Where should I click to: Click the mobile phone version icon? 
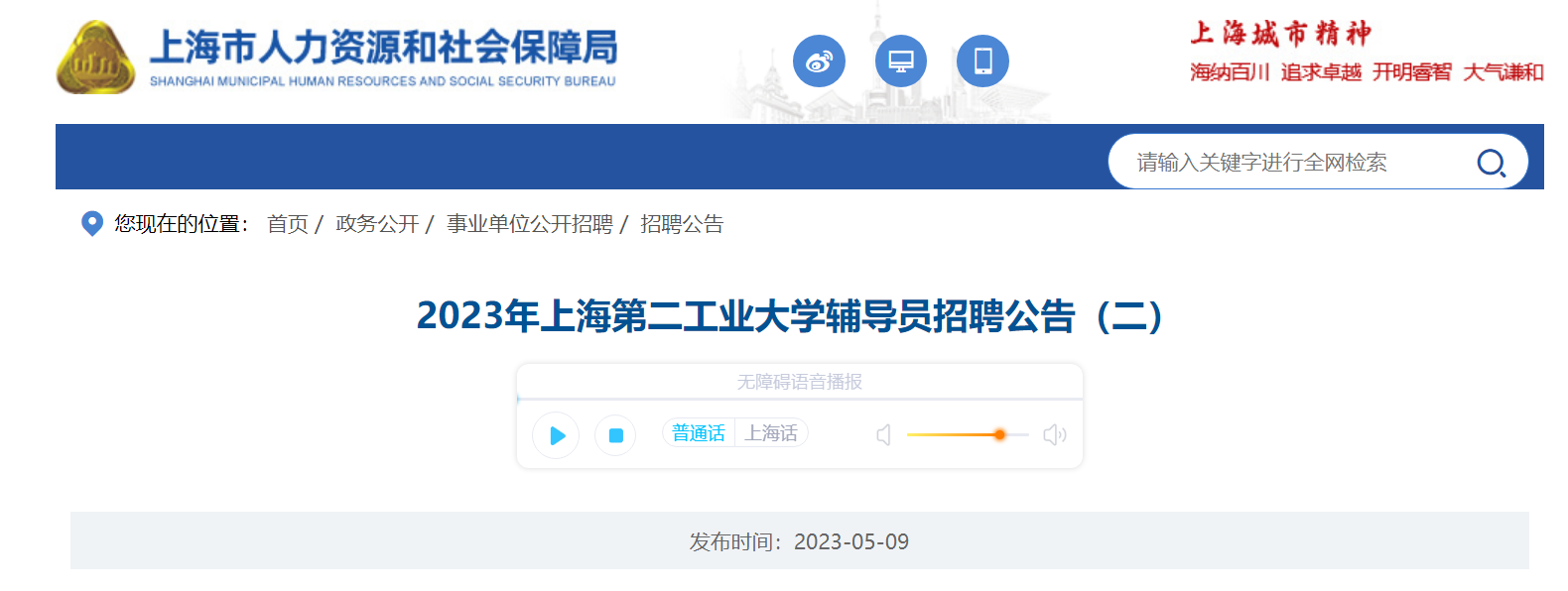click(982, 61)
